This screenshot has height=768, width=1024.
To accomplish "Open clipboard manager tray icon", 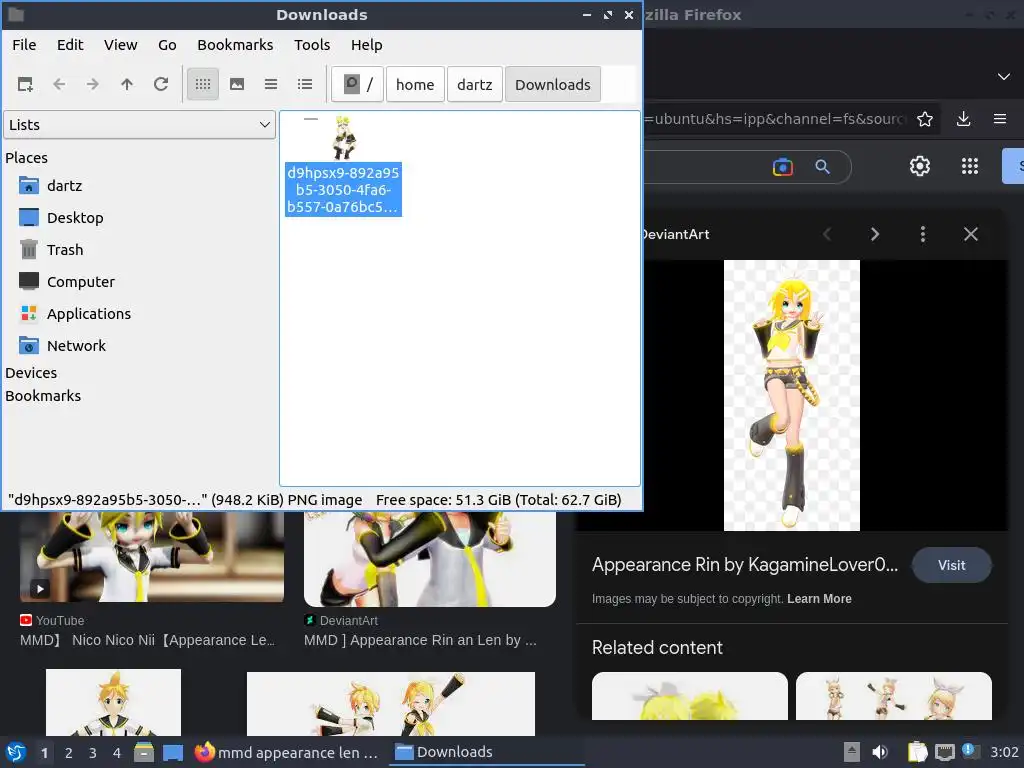I will click(x=918, y=752).
